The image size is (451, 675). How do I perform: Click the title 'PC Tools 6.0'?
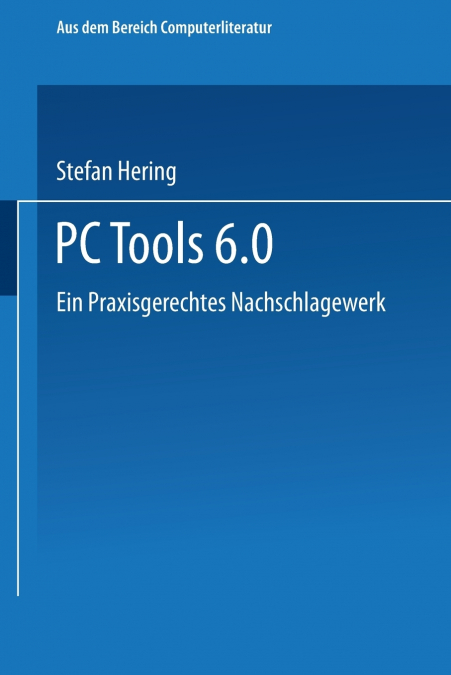[164, 242]
